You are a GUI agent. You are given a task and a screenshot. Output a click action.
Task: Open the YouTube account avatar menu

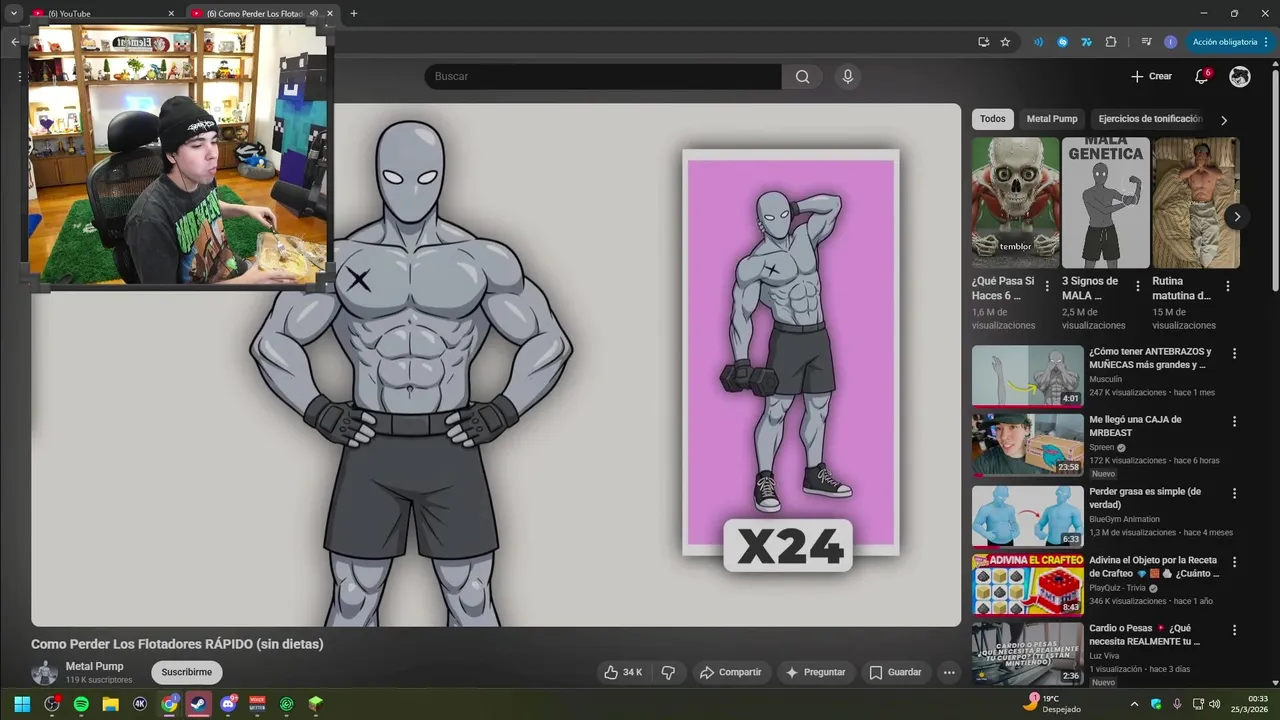[x=1240, y=76]
